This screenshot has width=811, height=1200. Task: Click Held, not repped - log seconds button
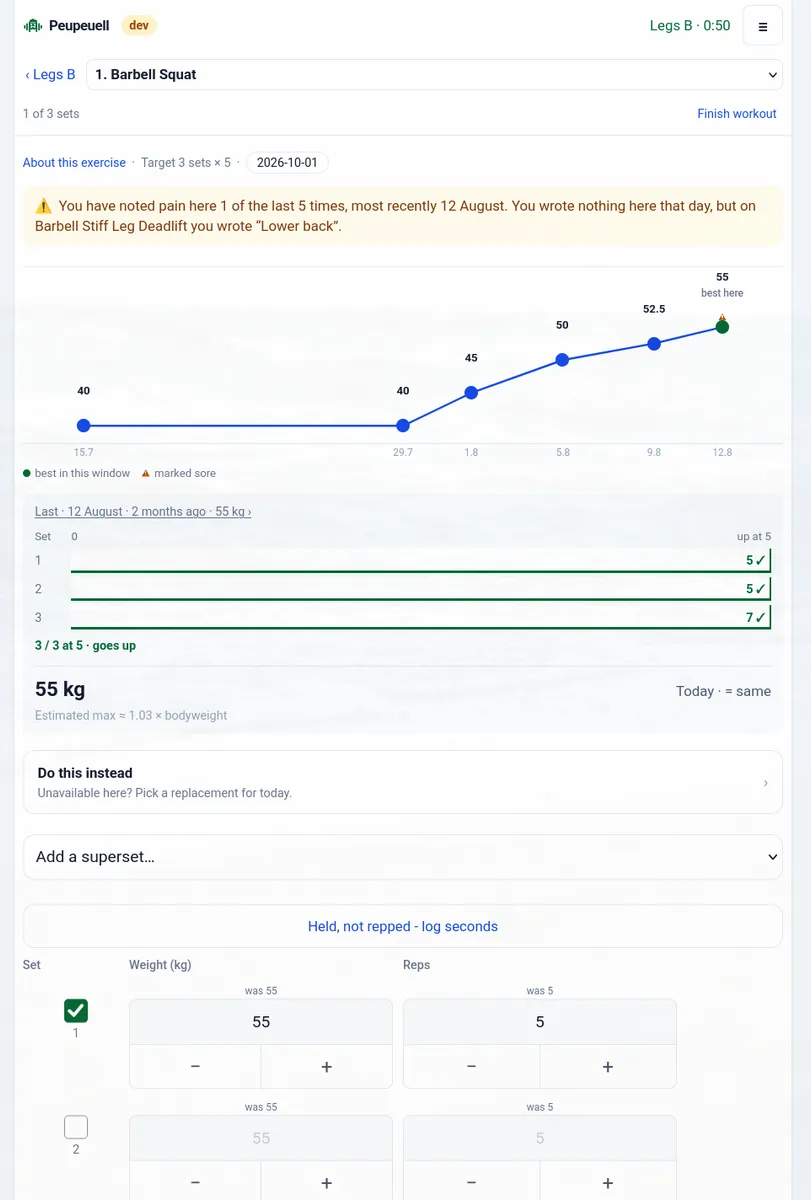click(403, 926)
